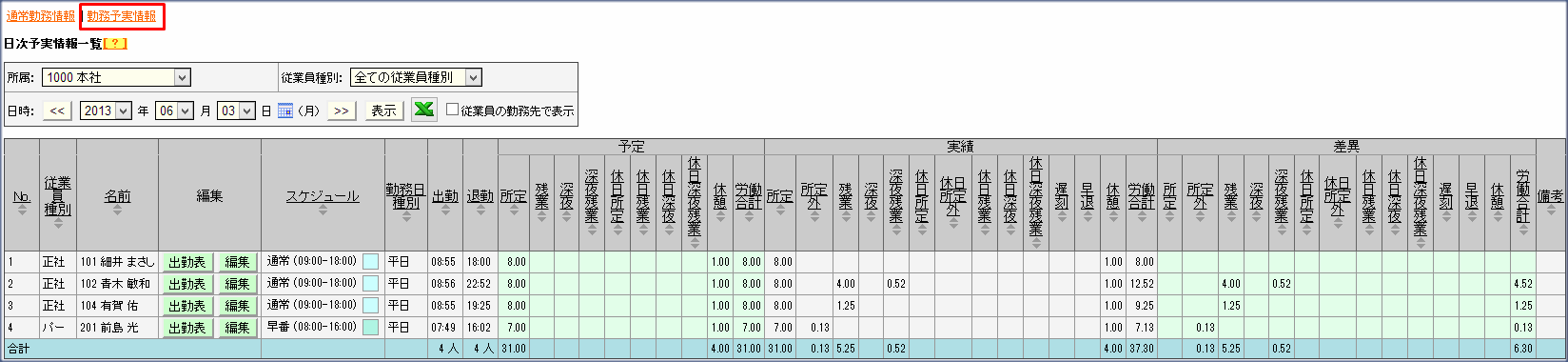The height and width of the screenshot is (362, 1568).
Task: Go to previous day with << button
Action: 57,111
